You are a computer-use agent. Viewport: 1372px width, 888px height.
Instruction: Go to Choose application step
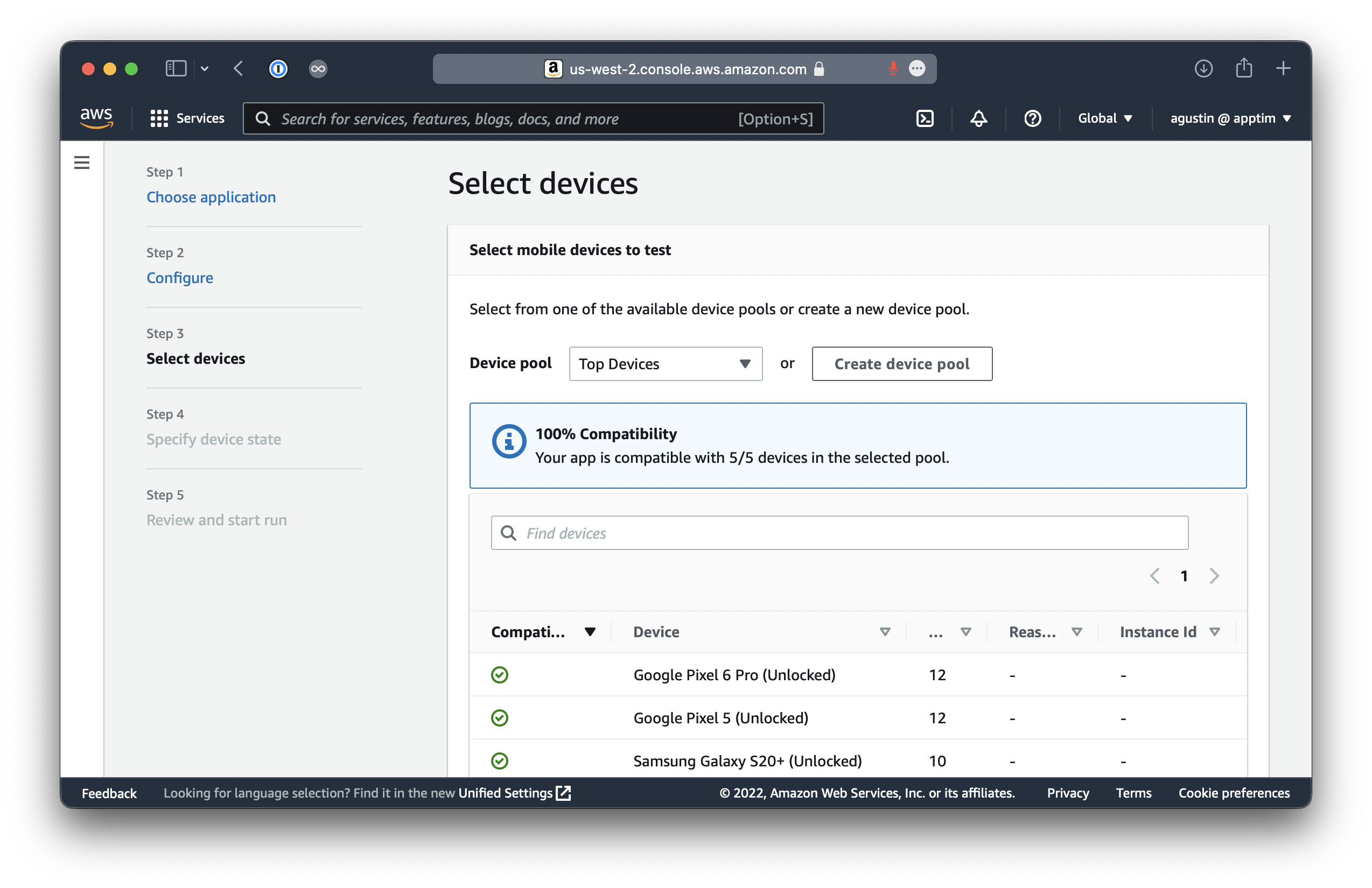point(211,197)
